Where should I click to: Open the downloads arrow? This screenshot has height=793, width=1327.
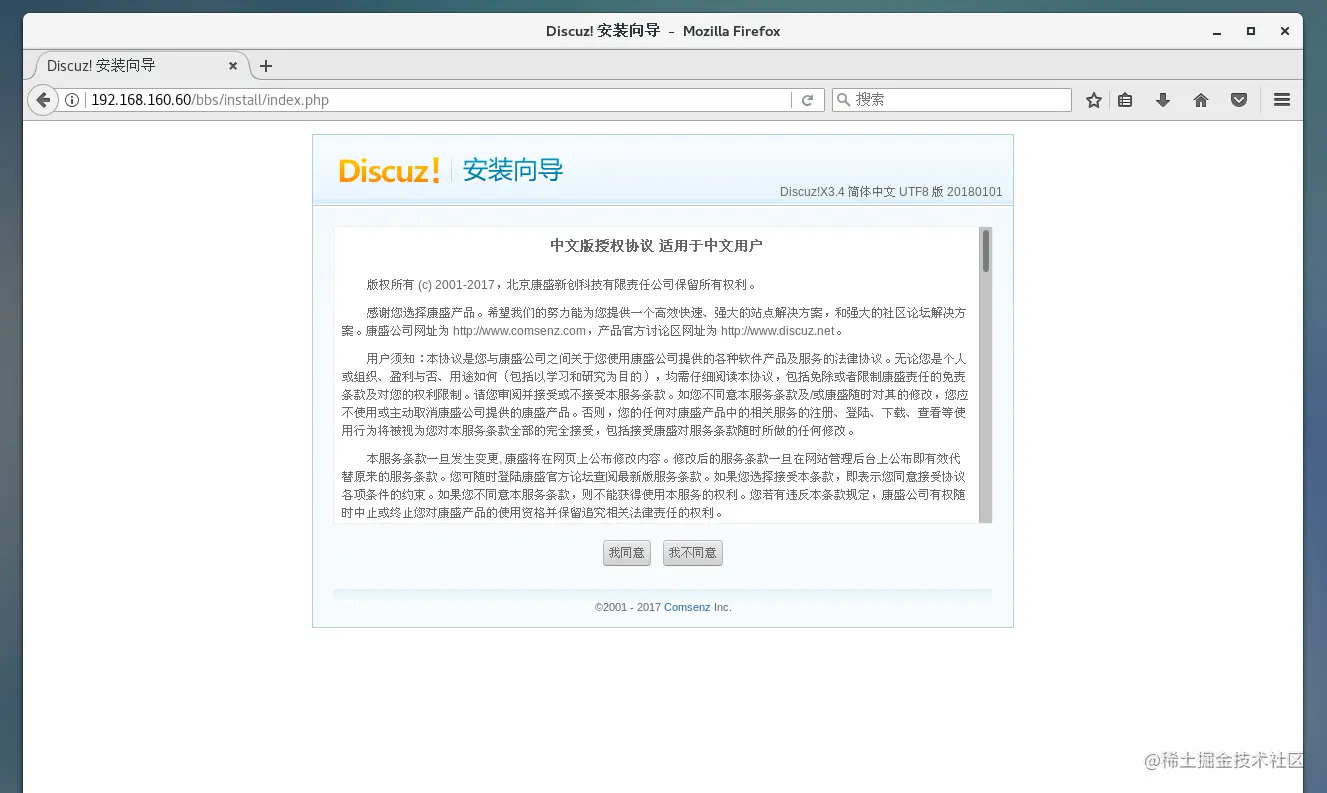[x=1163, y=100]
